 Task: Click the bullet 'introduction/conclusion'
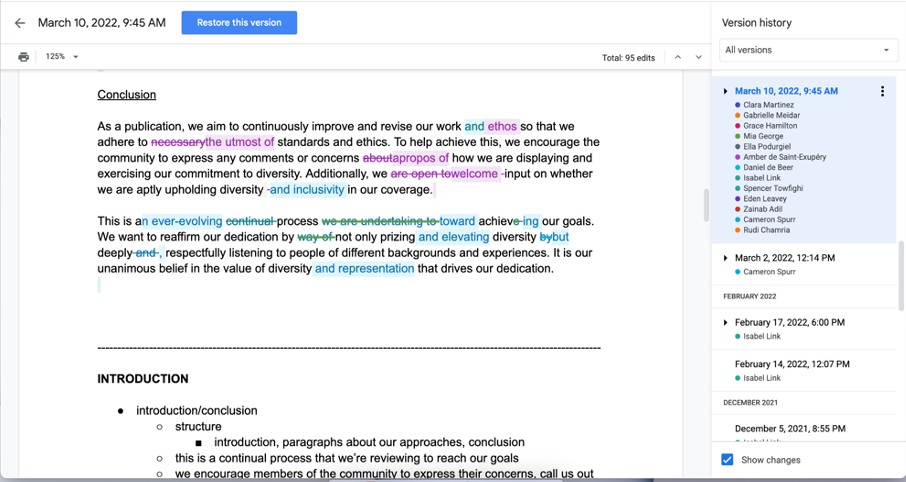196,411
